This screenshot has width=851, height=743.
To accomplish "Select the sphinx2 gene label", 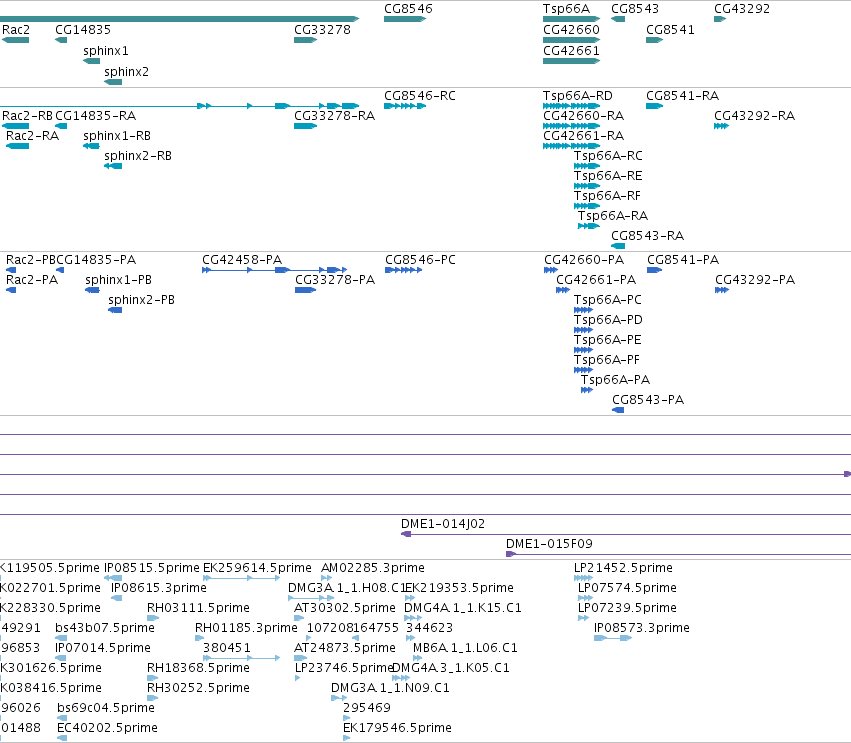I will coord(126,72).
